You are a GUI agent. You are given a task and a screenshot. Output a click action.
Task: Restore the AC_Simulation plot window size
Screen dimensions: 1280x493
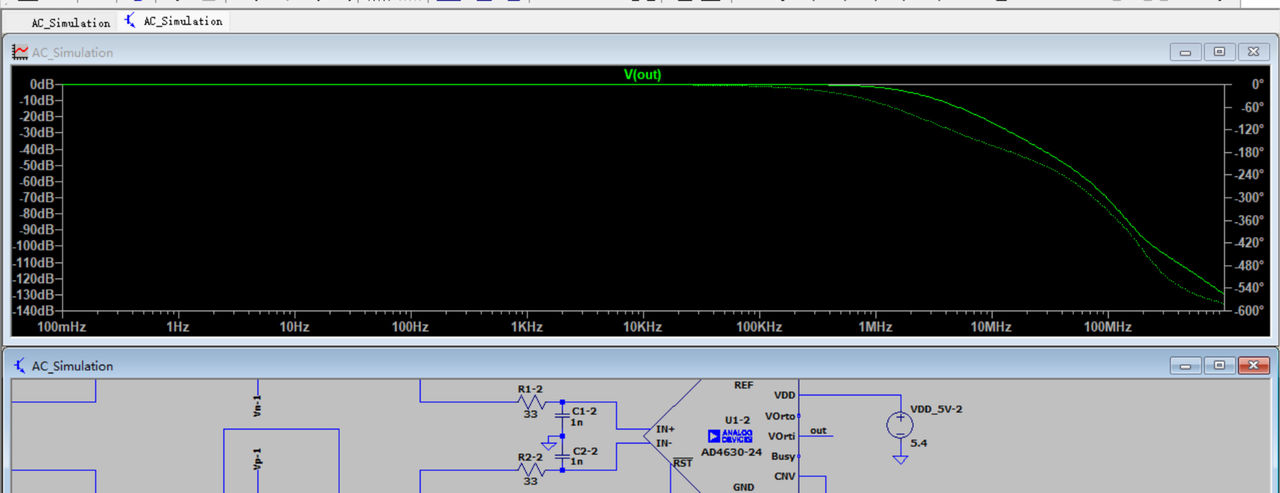point(1219,52)
